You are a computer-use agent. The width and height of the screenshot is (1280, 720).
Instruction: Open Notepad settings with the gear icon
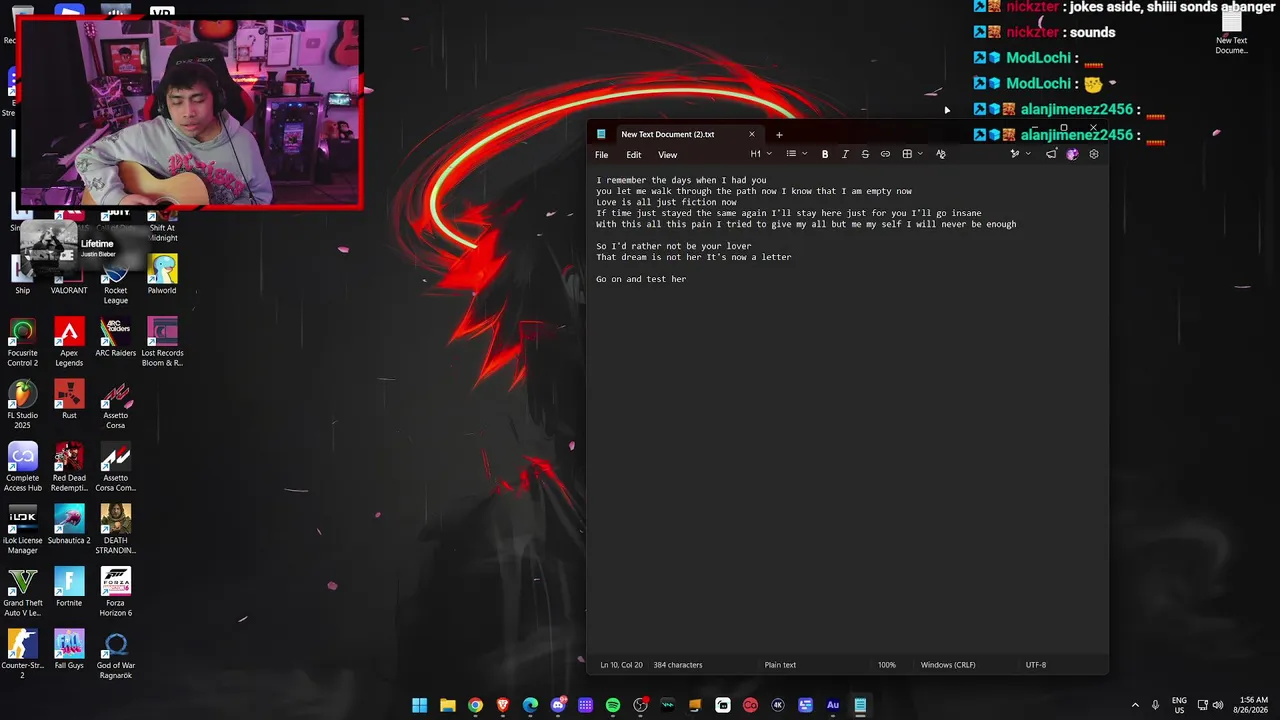pos(1093,154)
